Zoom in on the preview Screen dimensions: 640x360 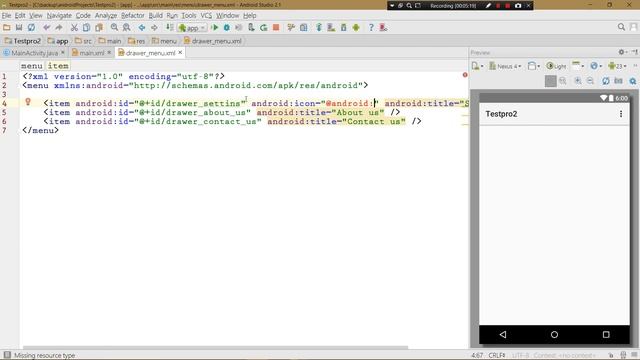[x=578, y=81]
